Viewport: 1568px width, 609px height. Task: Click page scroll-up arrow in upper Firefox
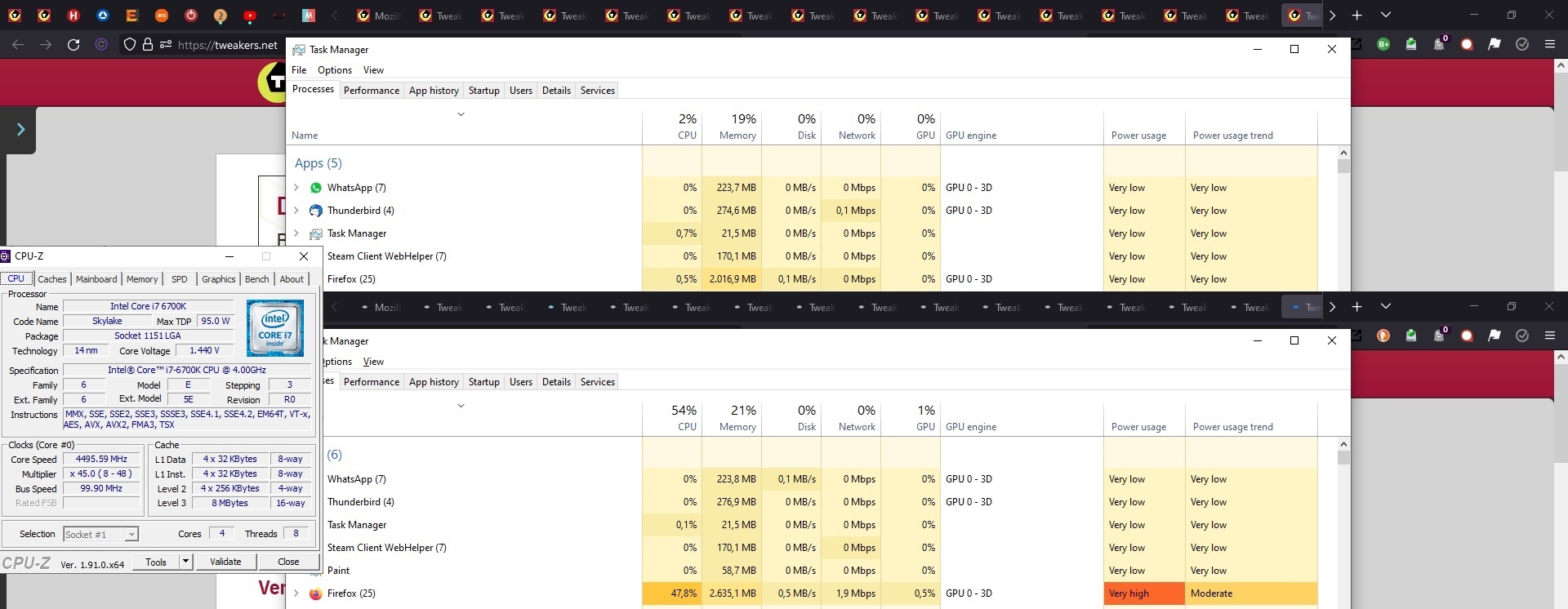pyautogui.click(x=1561, y=65)
